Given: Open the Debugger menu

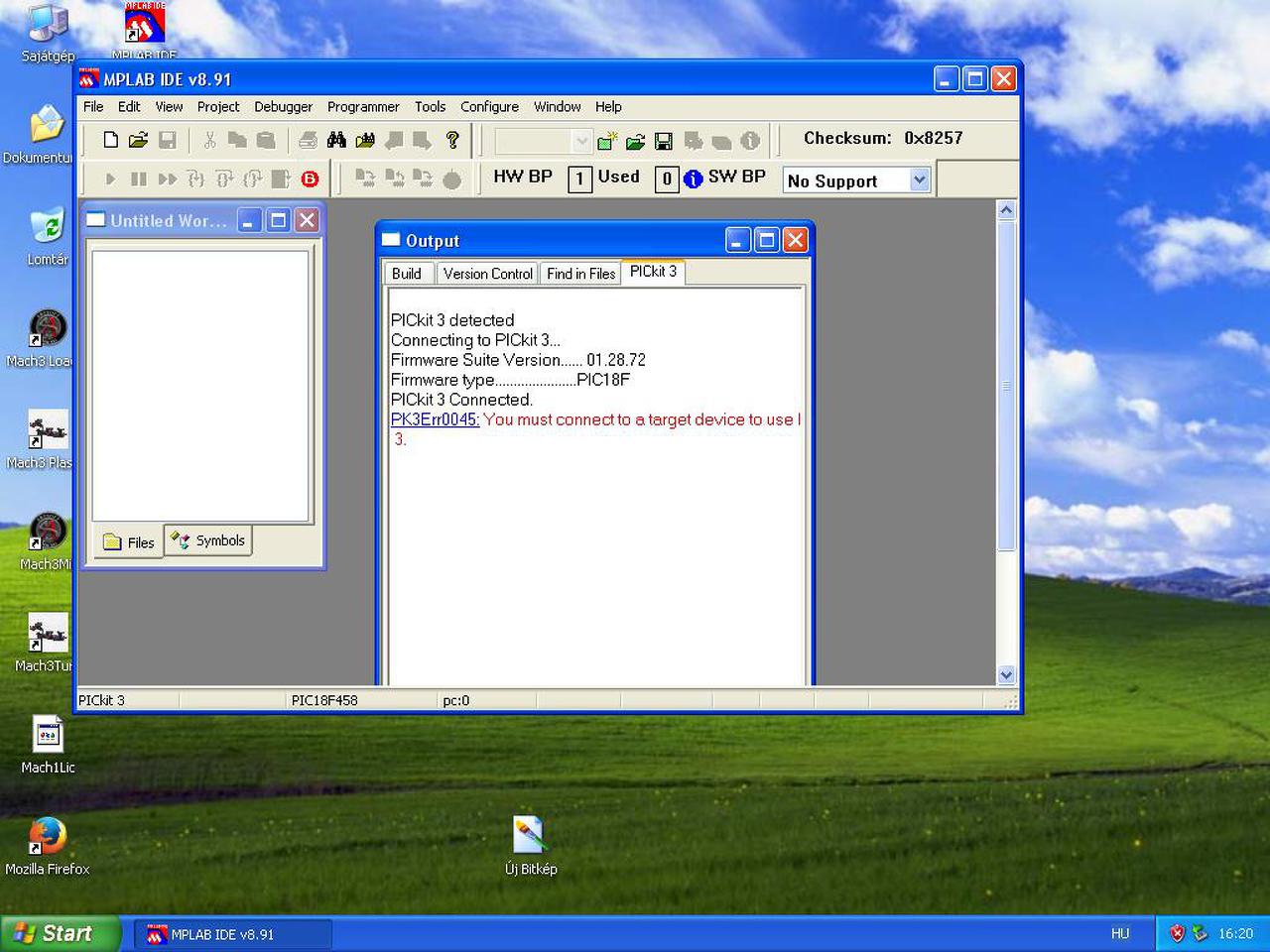Looking at the screenshot, I should point(283,107).
